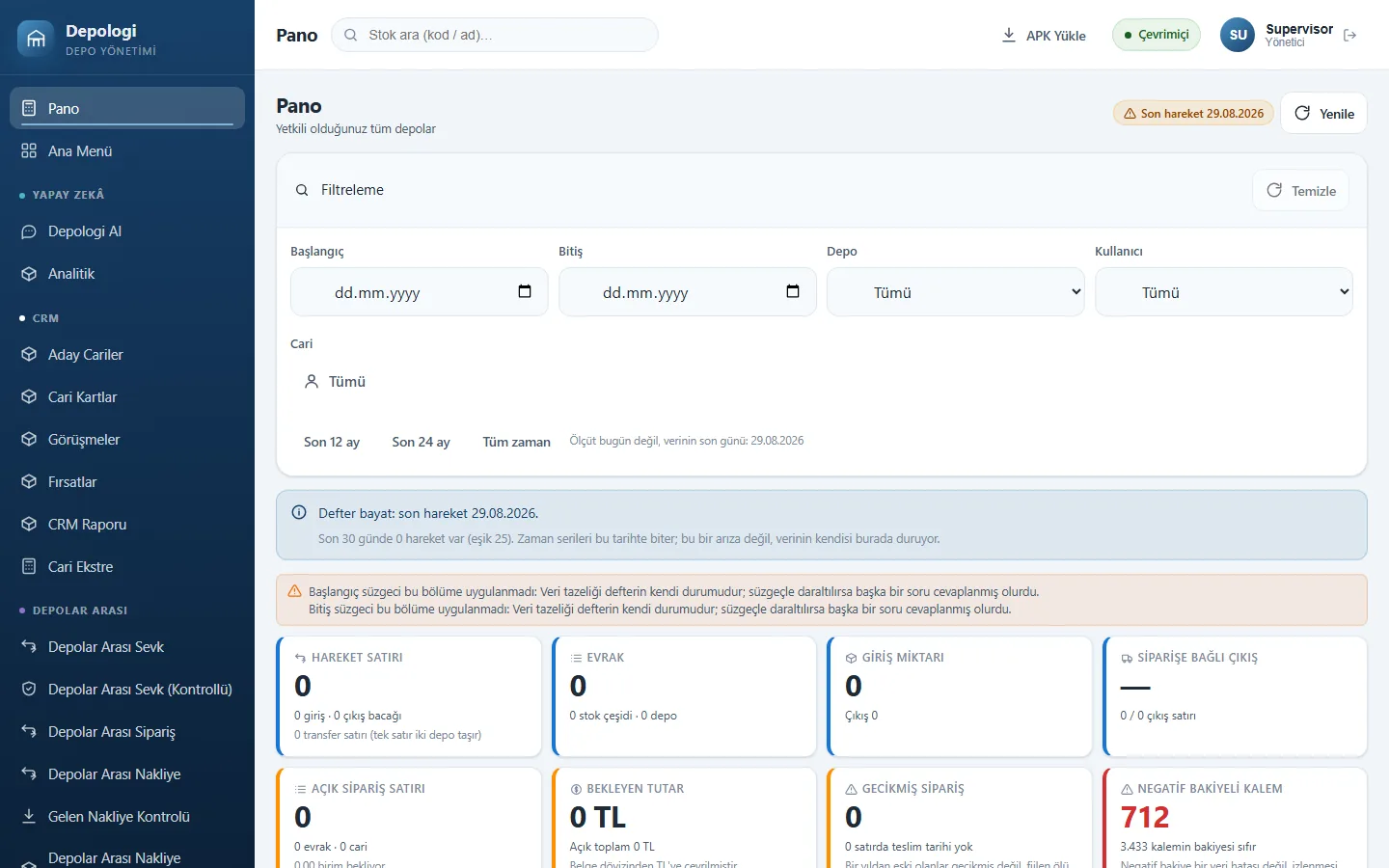Click the logout icon beside Supervisor

(1350, 35)
